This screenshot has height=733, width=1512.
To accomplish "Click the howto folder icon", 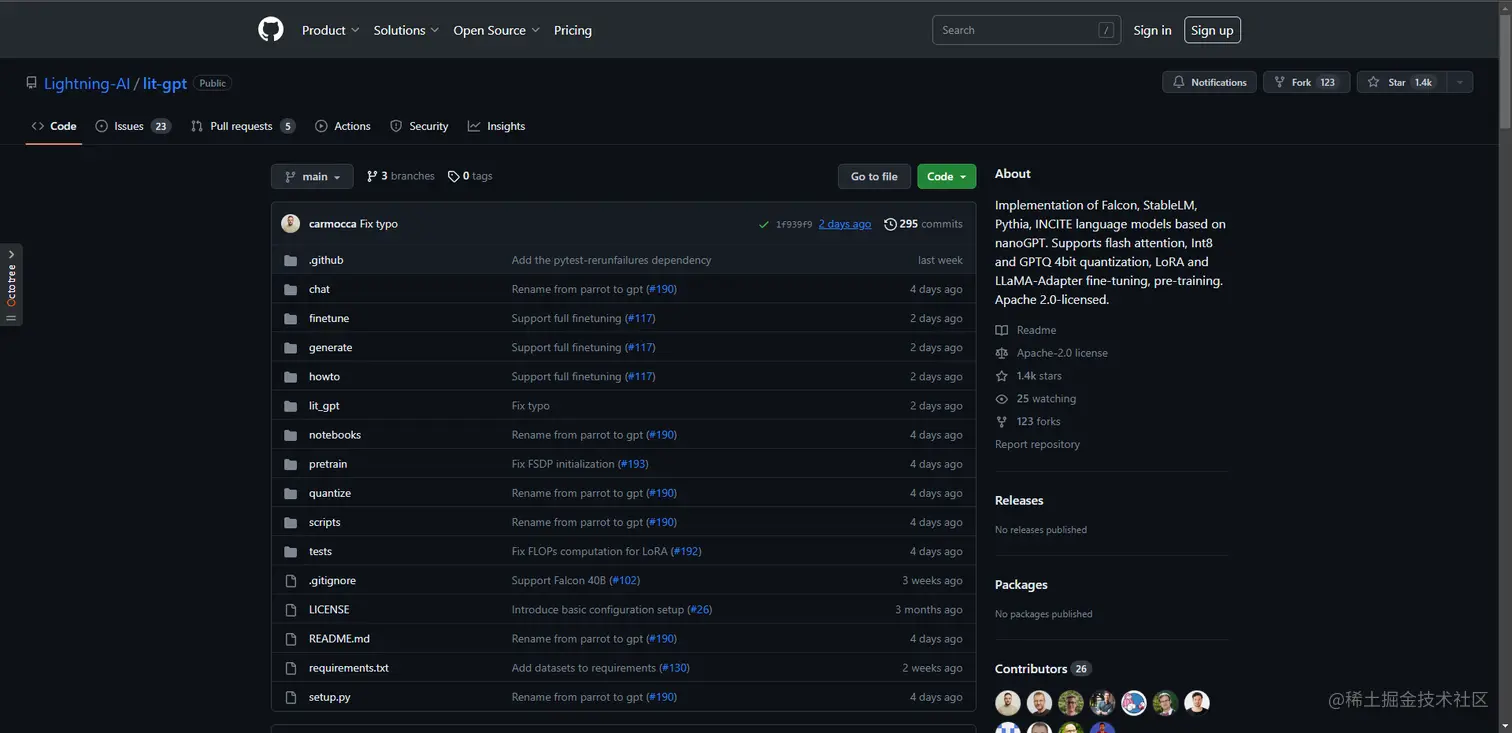I will [x=291, y=376].
